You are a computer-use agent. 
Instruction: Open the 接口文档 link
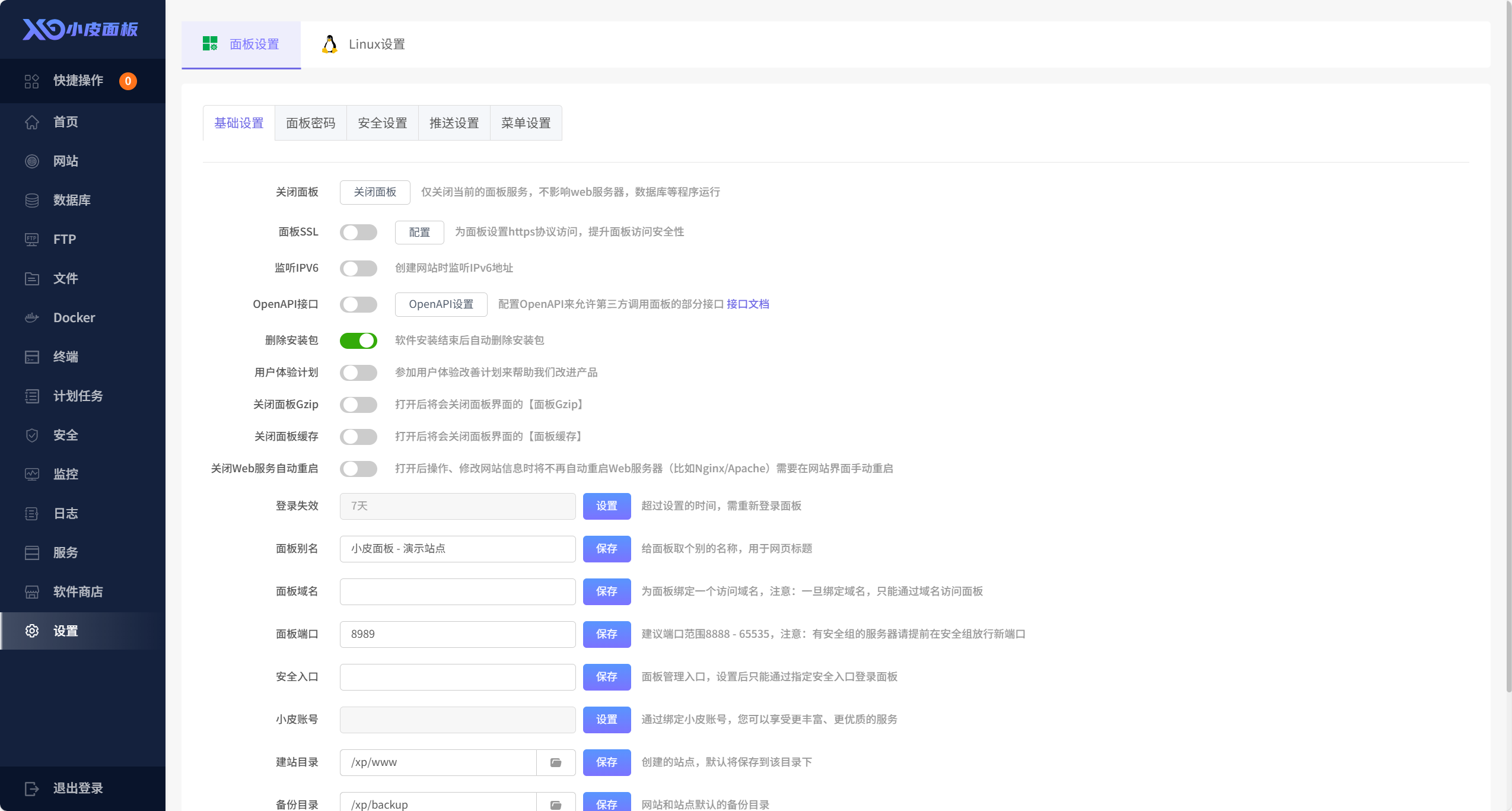pos(747,304)
